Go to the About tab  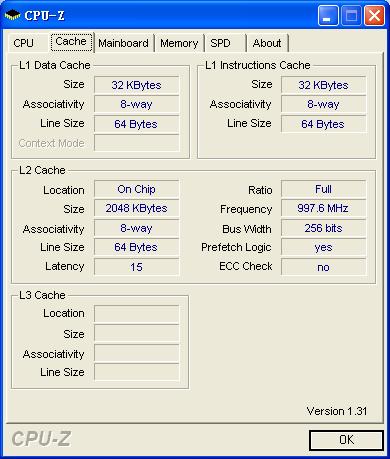pos(267,43)
